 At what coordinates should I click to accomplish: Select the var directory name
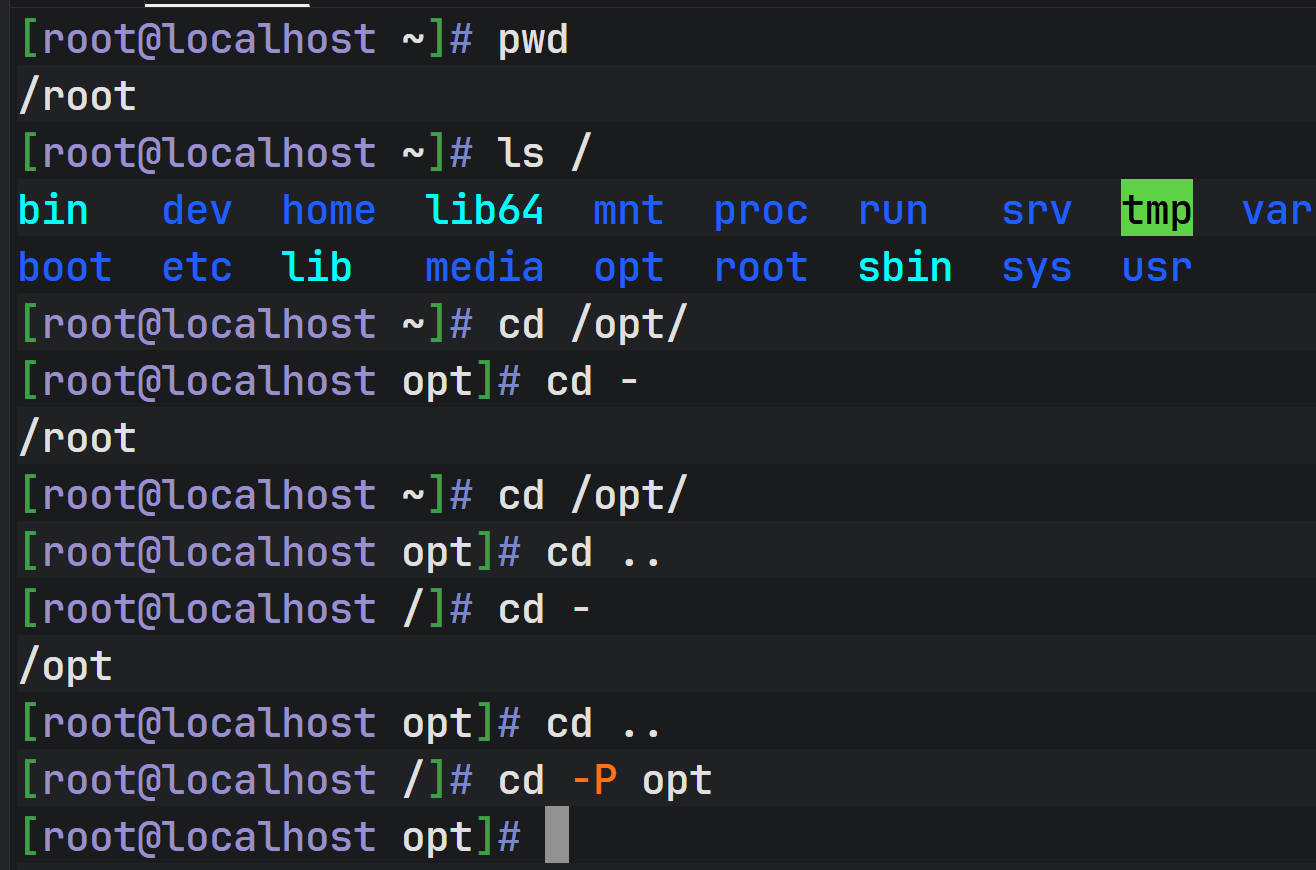click(x=1277, y=210)
